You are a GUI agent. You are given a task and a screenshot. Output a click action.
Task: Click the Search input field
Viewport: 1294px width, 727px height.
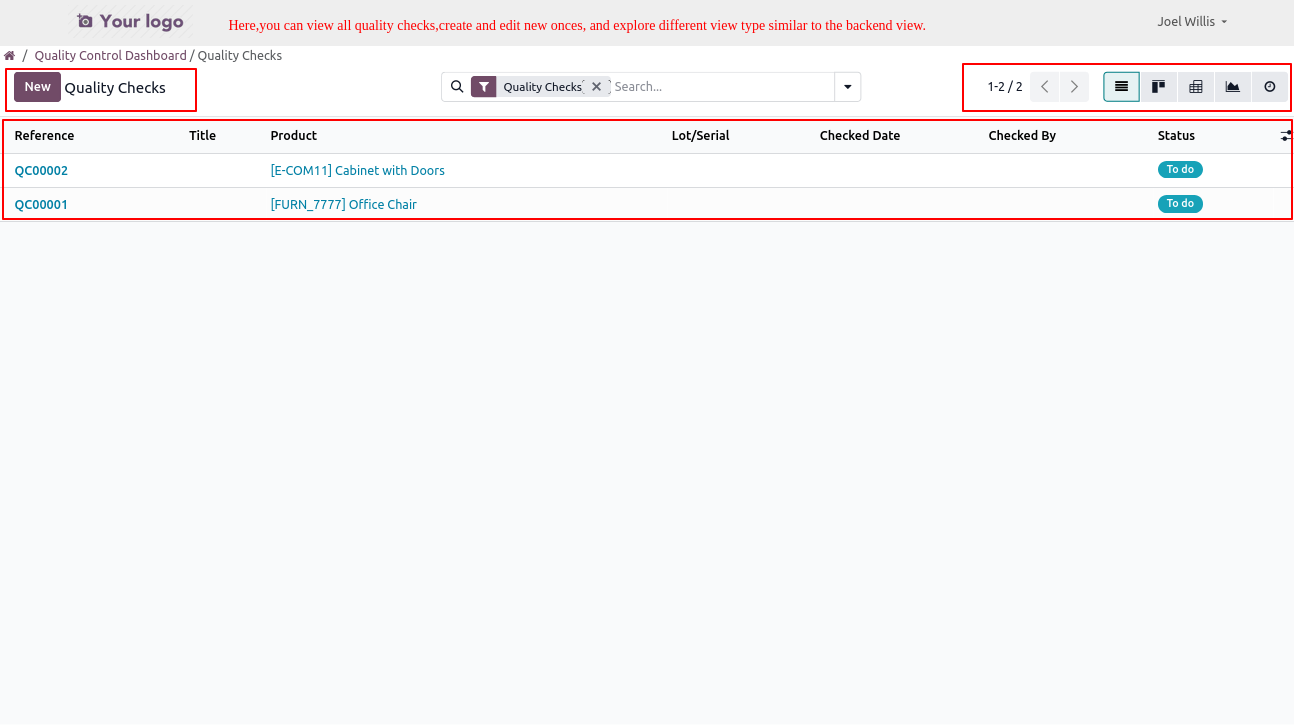720,87
